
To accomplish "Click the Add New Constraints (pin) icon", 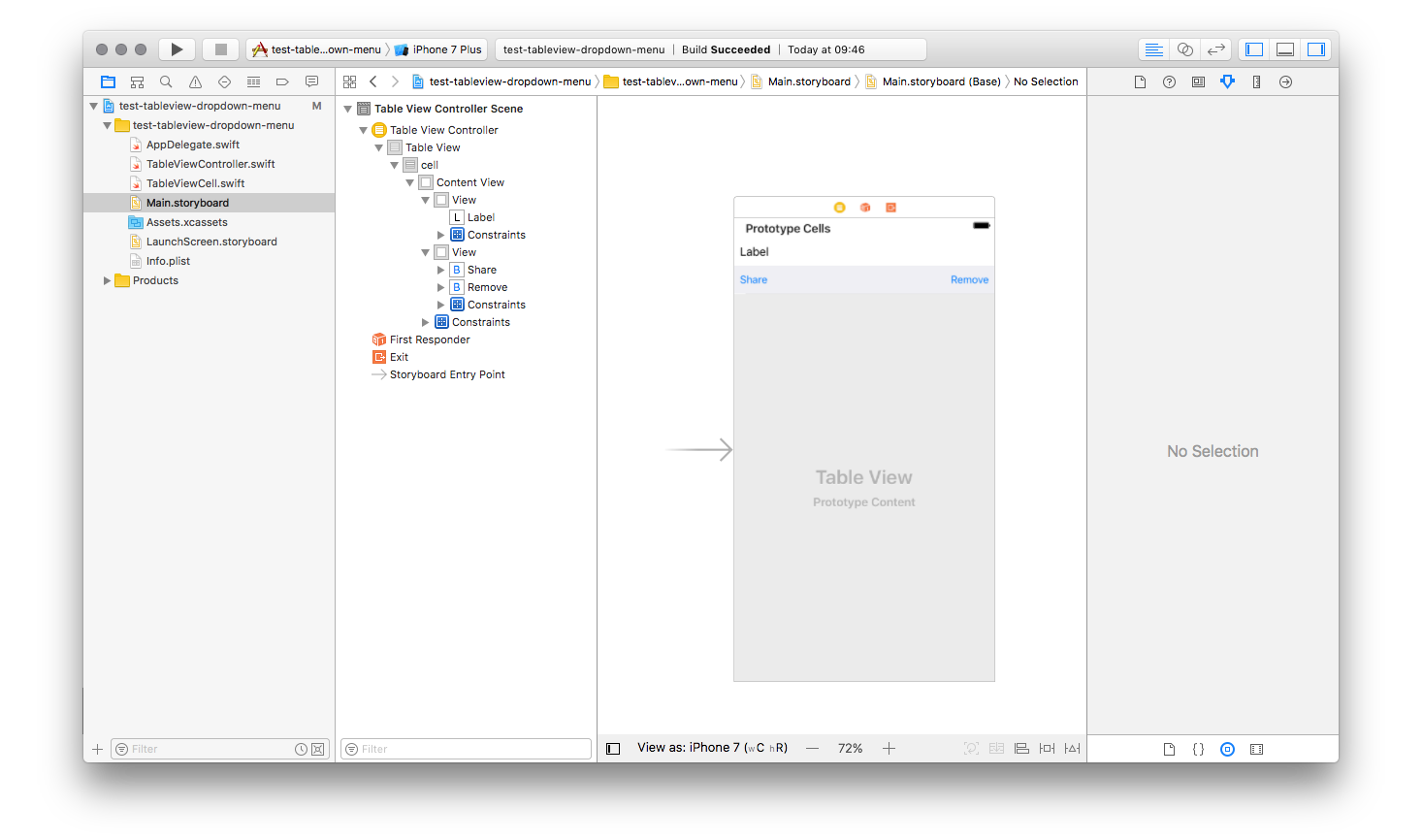I will [1047, 749].
